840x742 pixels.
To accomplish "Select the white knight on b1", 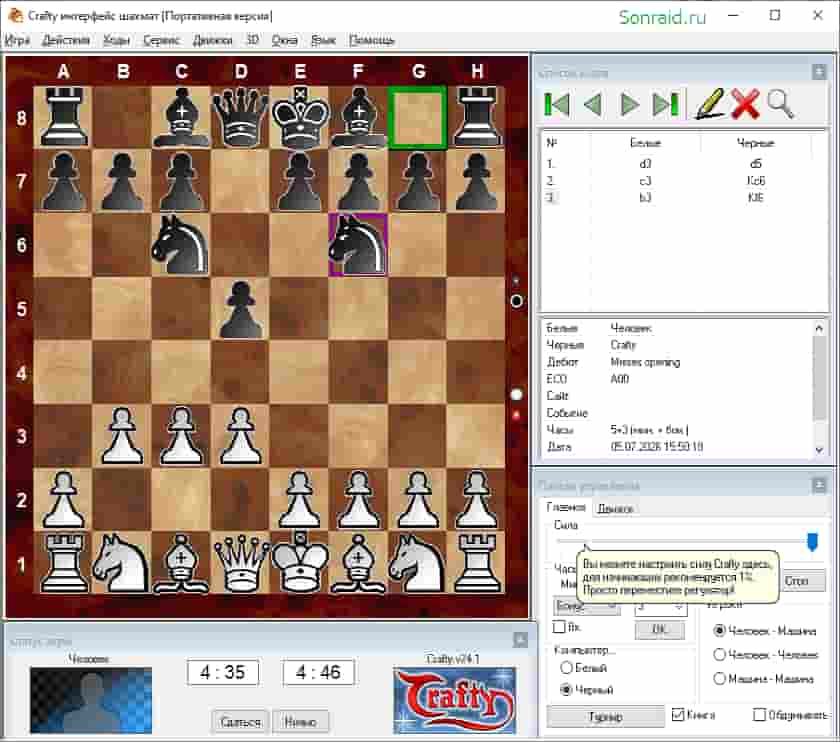I will pos(122,563).
